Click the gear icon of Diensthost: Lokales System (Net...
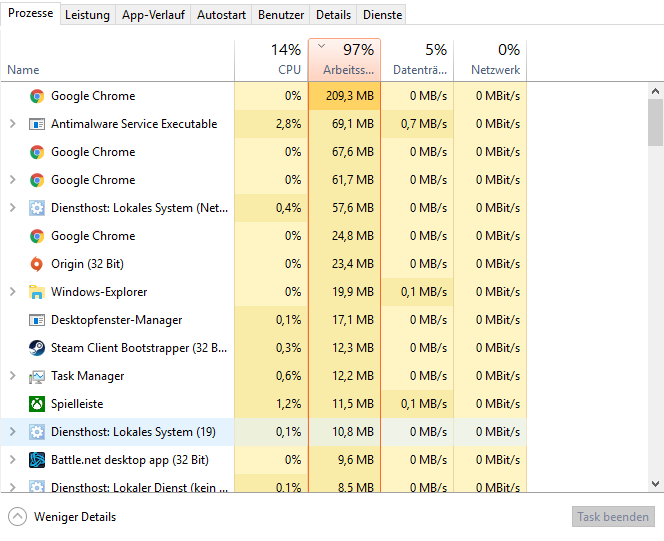 click(37, 208)
